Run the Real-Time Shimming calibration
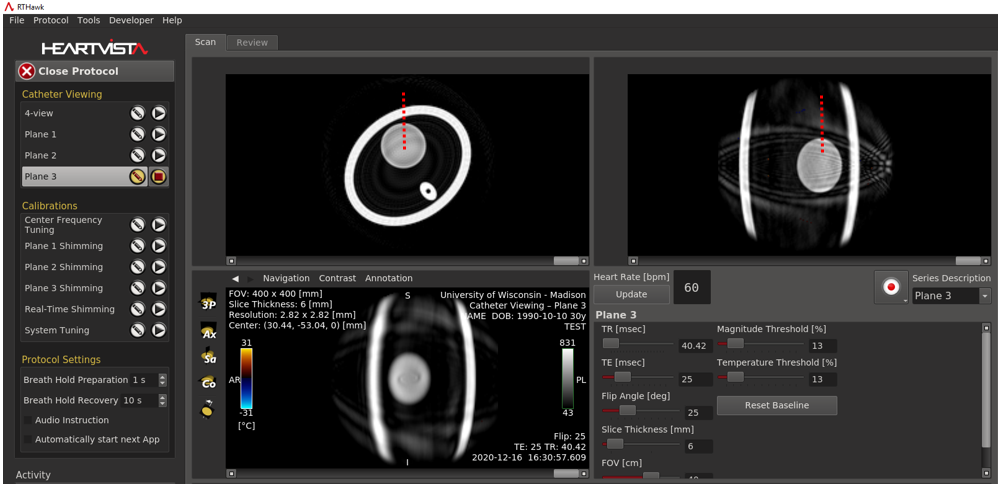Viewport: 998px width, 487px height. coord(158,310)
